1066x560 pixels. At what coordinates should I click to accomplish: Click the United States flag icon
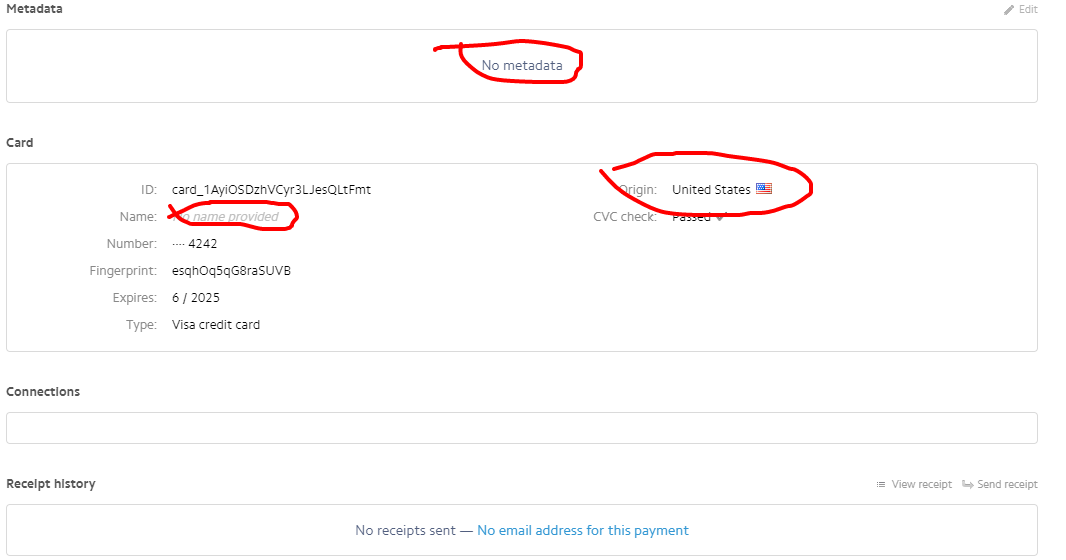(764, 189)
